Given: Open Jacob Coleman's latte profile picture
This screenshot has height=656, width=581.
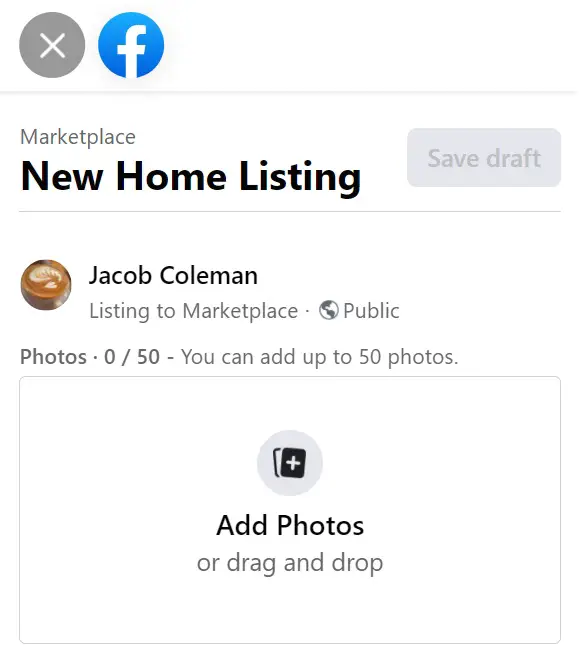Looking at the screenshot, I should [x=46, y=285].
